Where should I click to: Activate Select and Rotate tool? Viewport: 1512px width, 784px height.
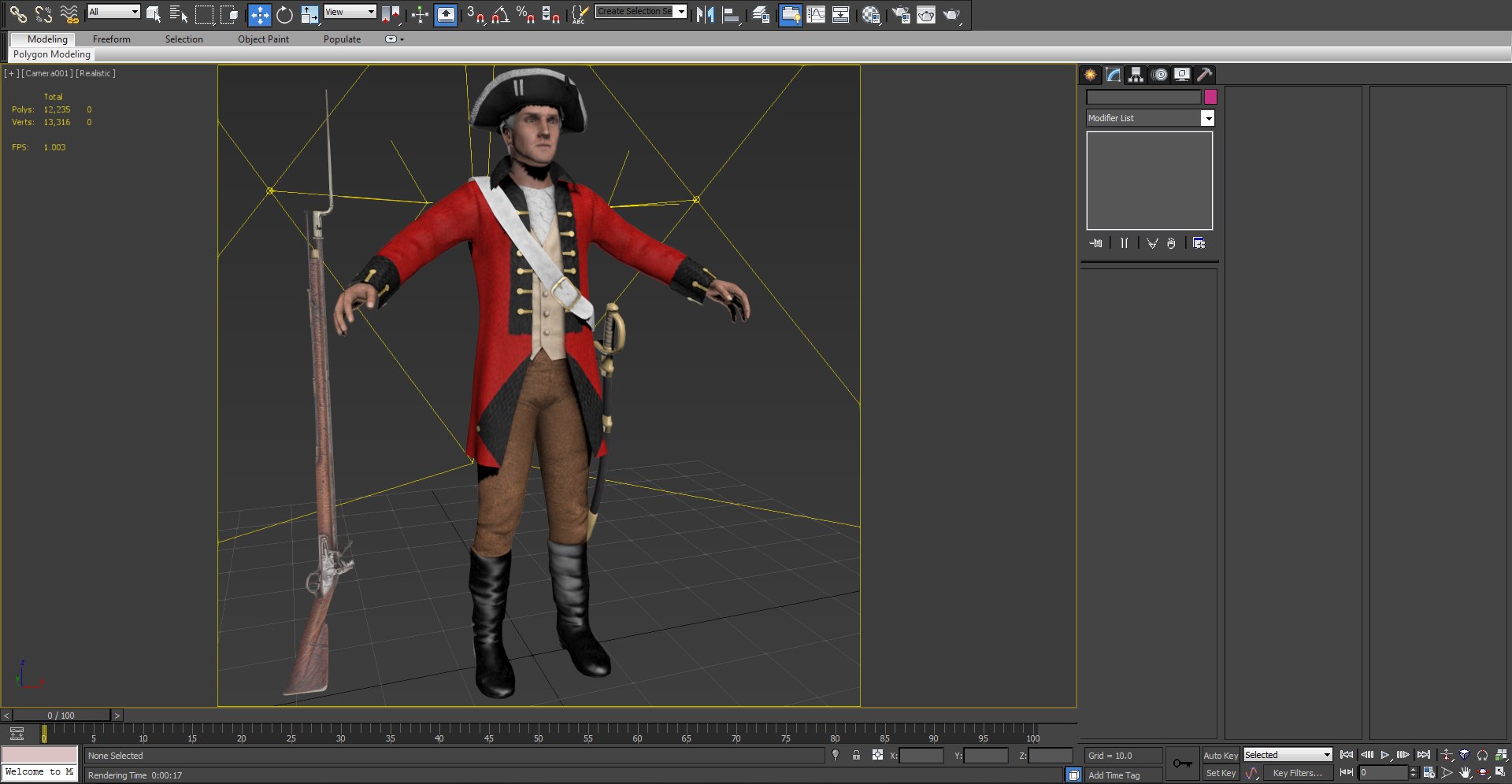(x=284, y=14)
